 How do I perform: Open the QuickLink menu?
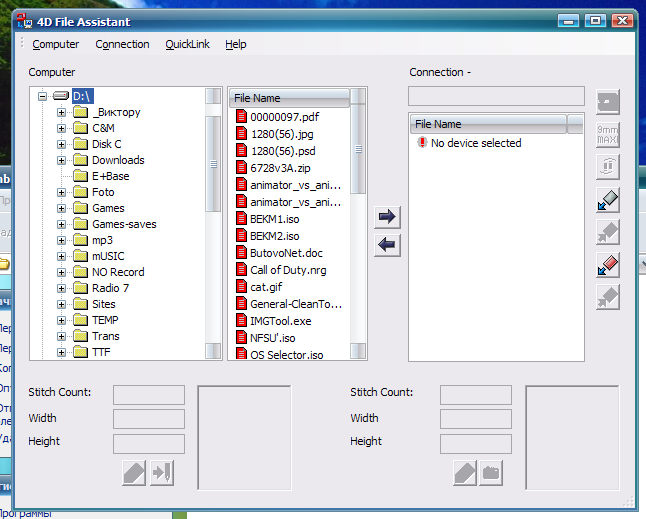(187, 44)
